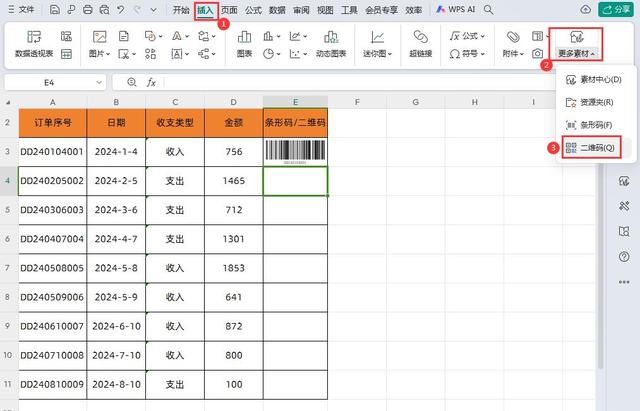This screenshot has width=640, height=411.
Task: Click the 图片 picture icon
Action: click(x=100, y=37)
